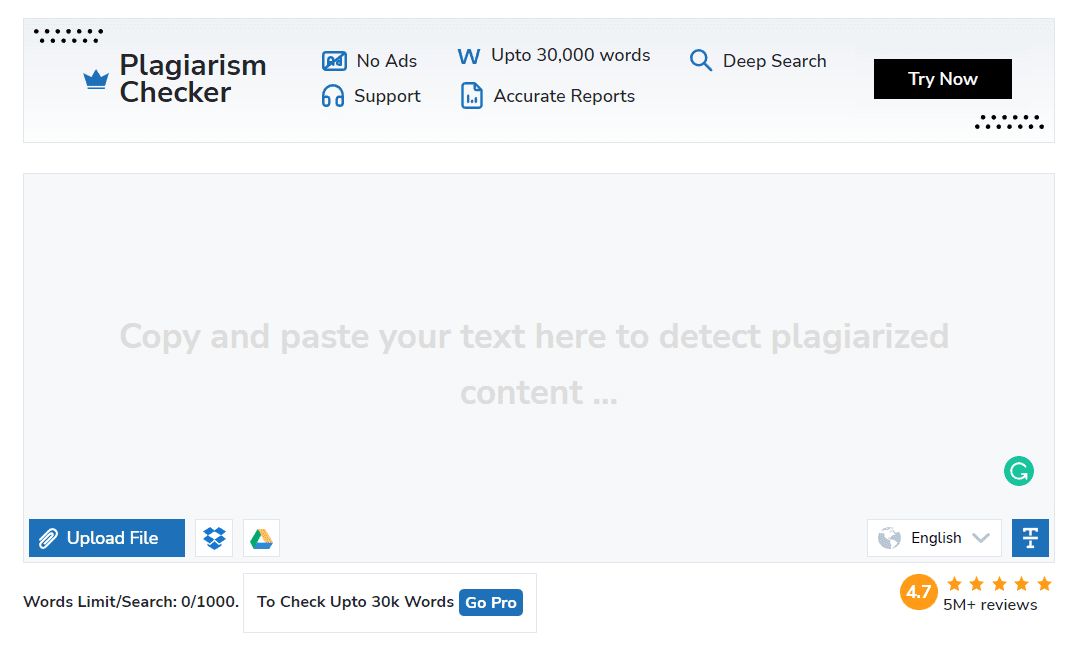
Task: Click the globe icon beside English
Action: 889,538
